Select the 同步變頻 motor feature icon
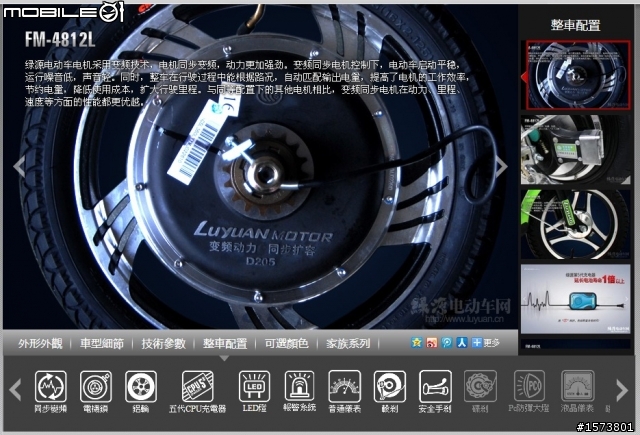 [51, 386]
